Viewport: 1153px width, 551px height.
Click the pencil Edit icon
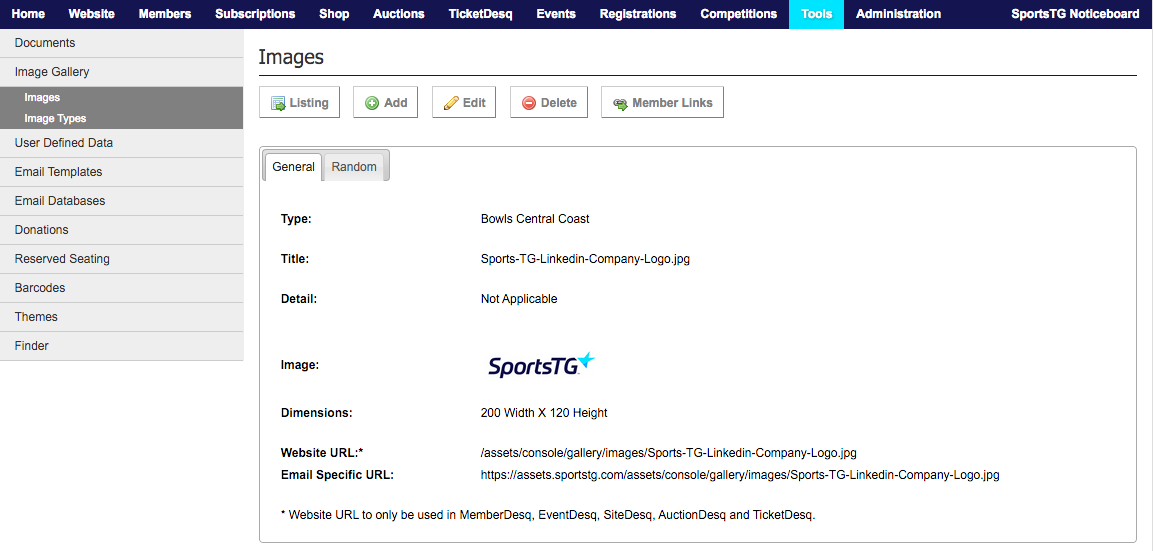coord(451,103)
